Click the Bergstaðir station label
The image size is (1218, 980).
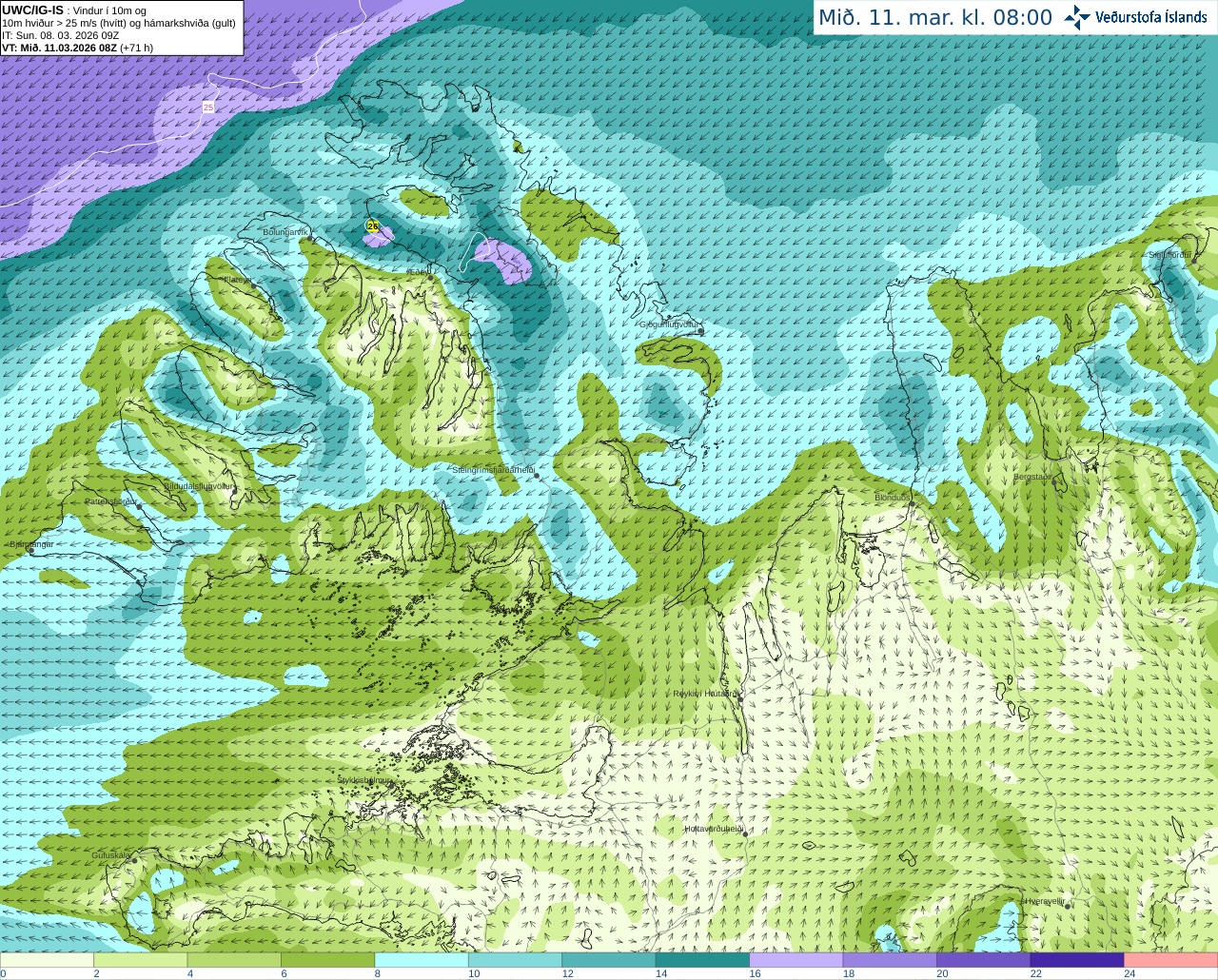1033,477
